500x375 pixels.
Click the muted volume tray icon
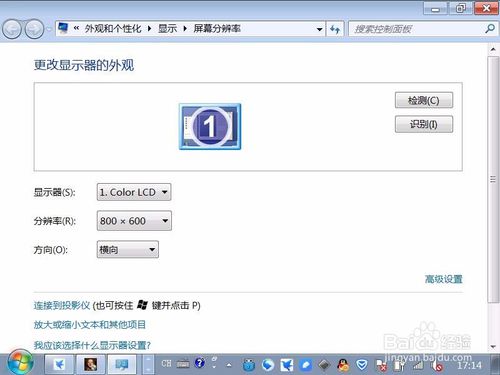coord(436,365)
